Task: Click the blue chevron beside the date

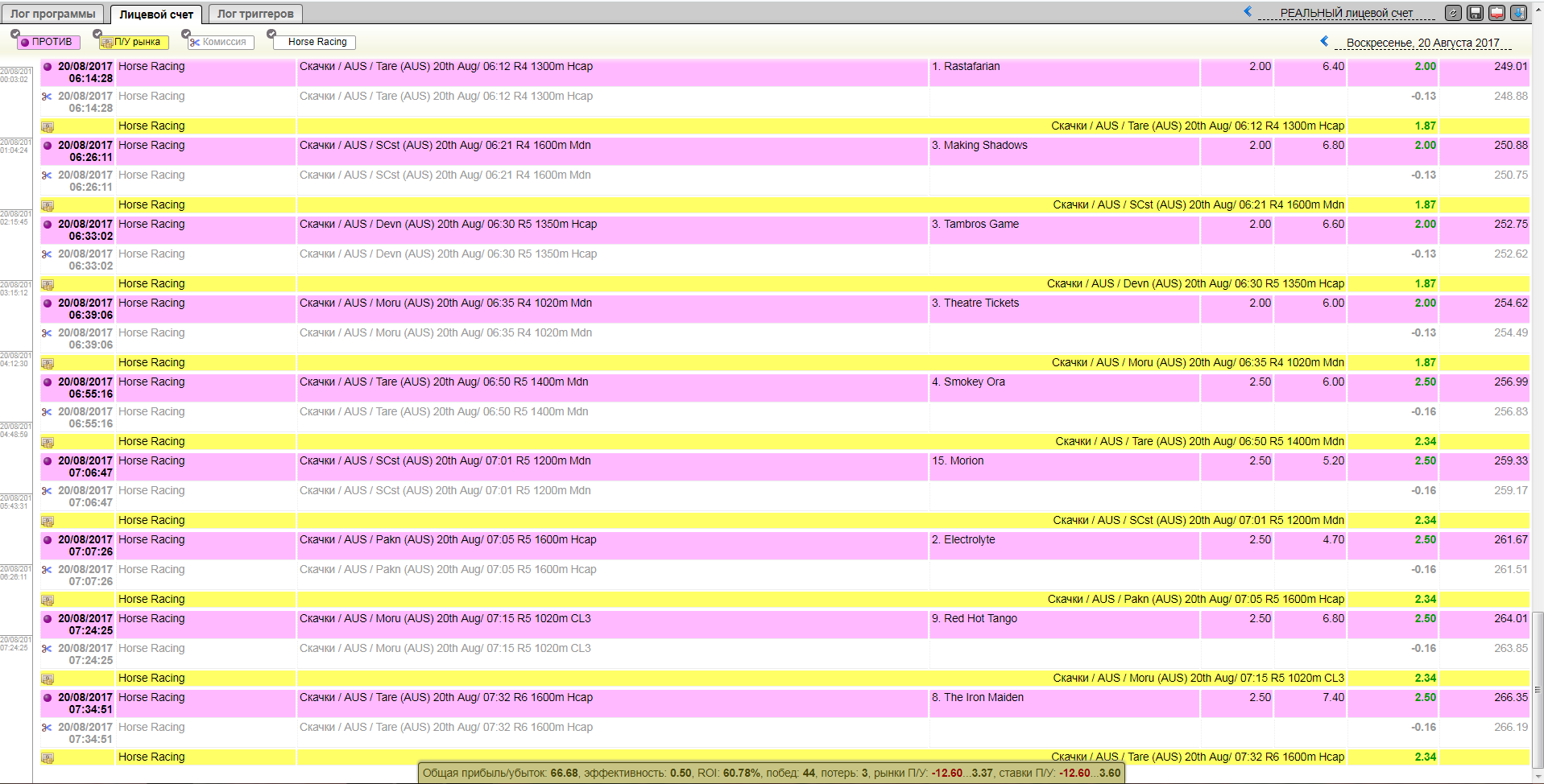Action: [1324, 41]
